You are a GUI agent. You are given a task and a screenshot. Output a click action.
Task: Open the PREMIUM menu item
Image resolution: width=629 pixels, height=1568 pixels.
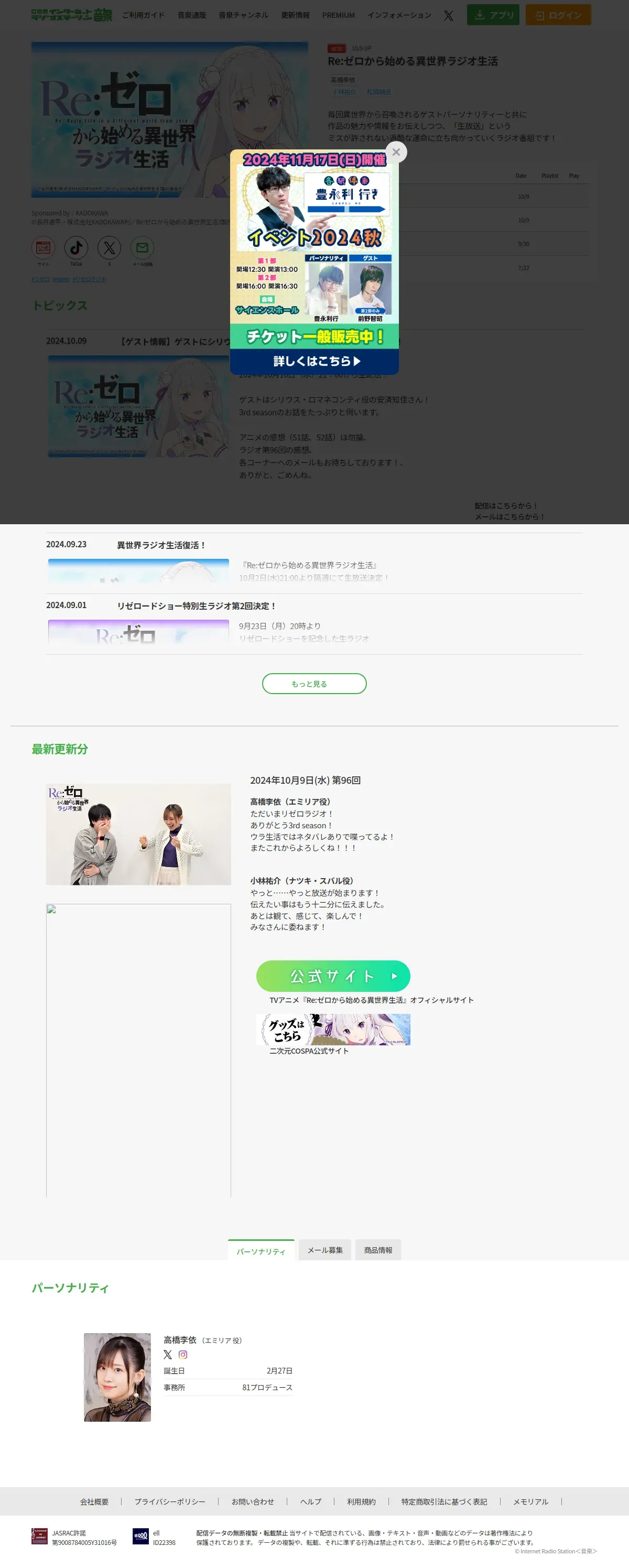338,15
